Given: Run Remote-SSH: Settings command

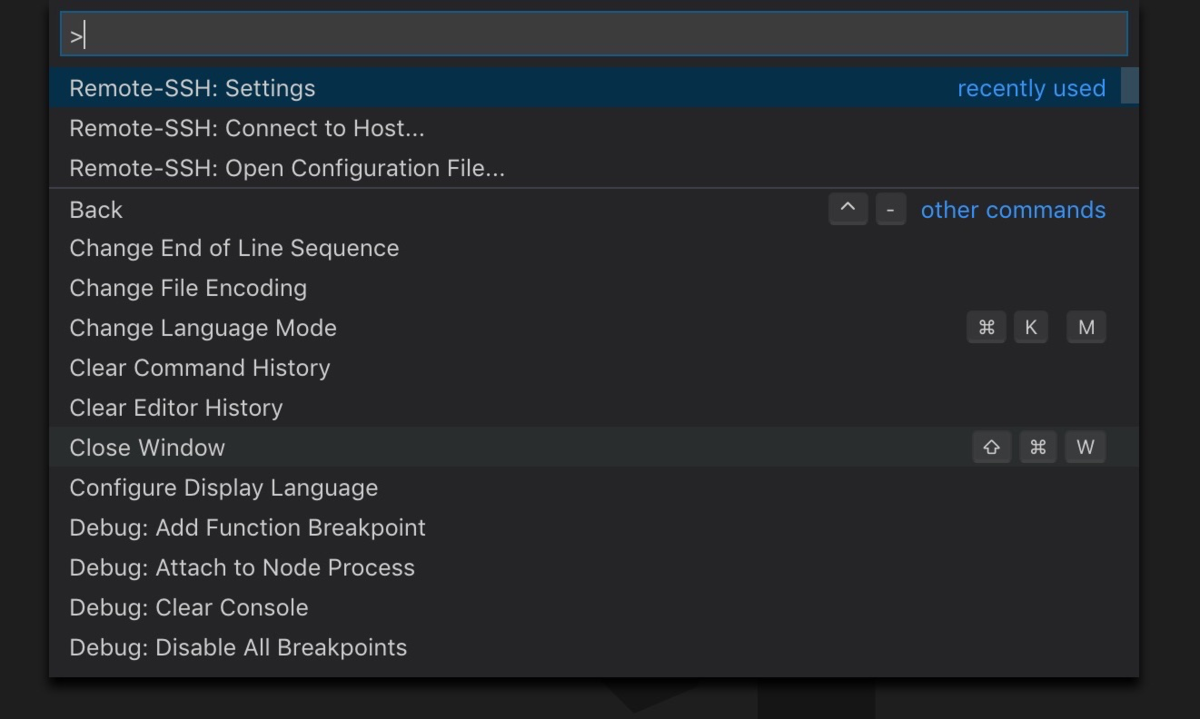Looking at the screenshot, I should (593, 88).
